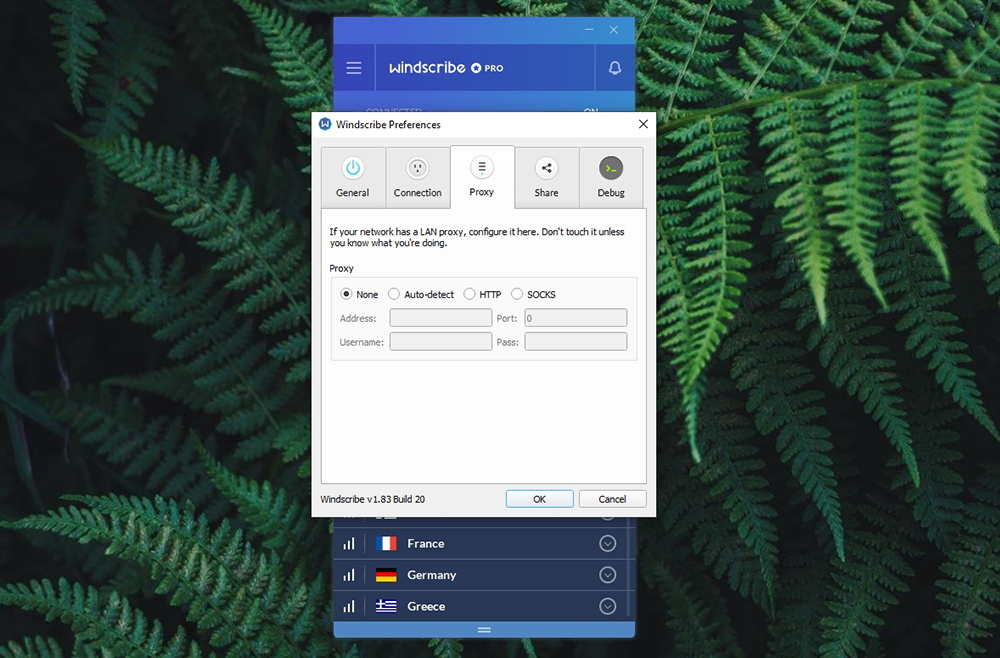
Task: Click the Debug terminal icon
Action: [x=611, y=168]
